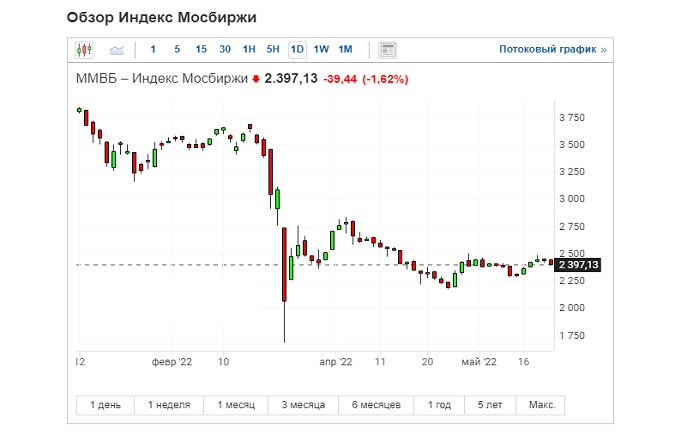Click the 3 750 axis label
The image size is (675, 448).
point(572,117)
